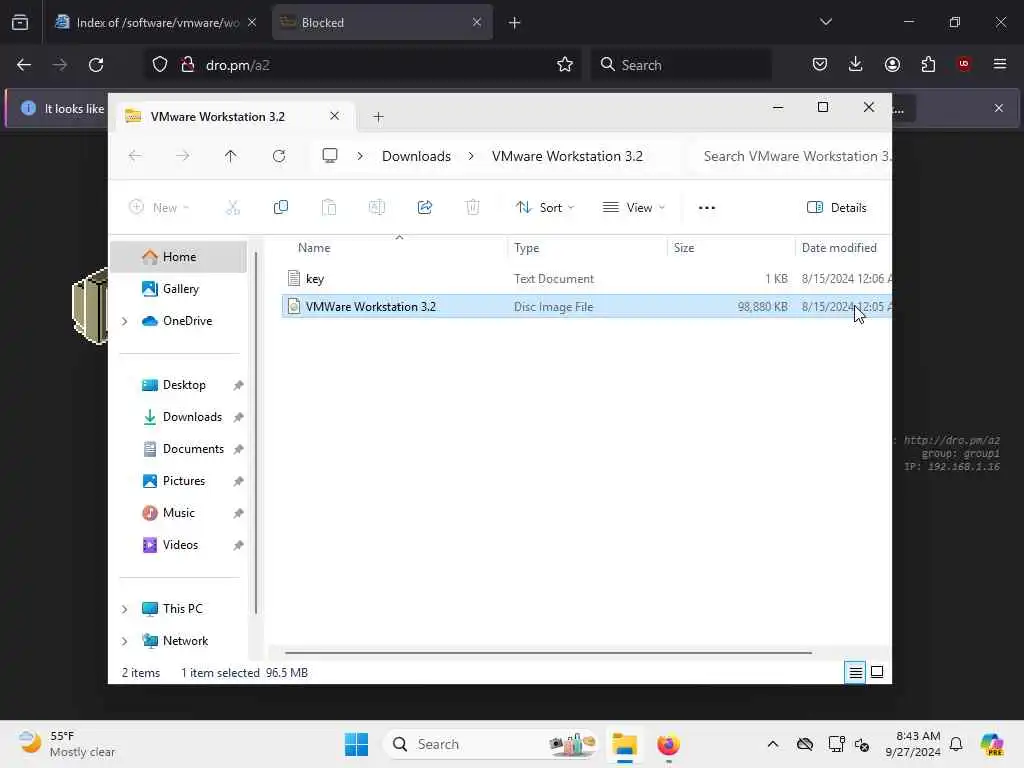Bookmark this page with the star icon
The image size is (1024, 768).
[565, 65]
